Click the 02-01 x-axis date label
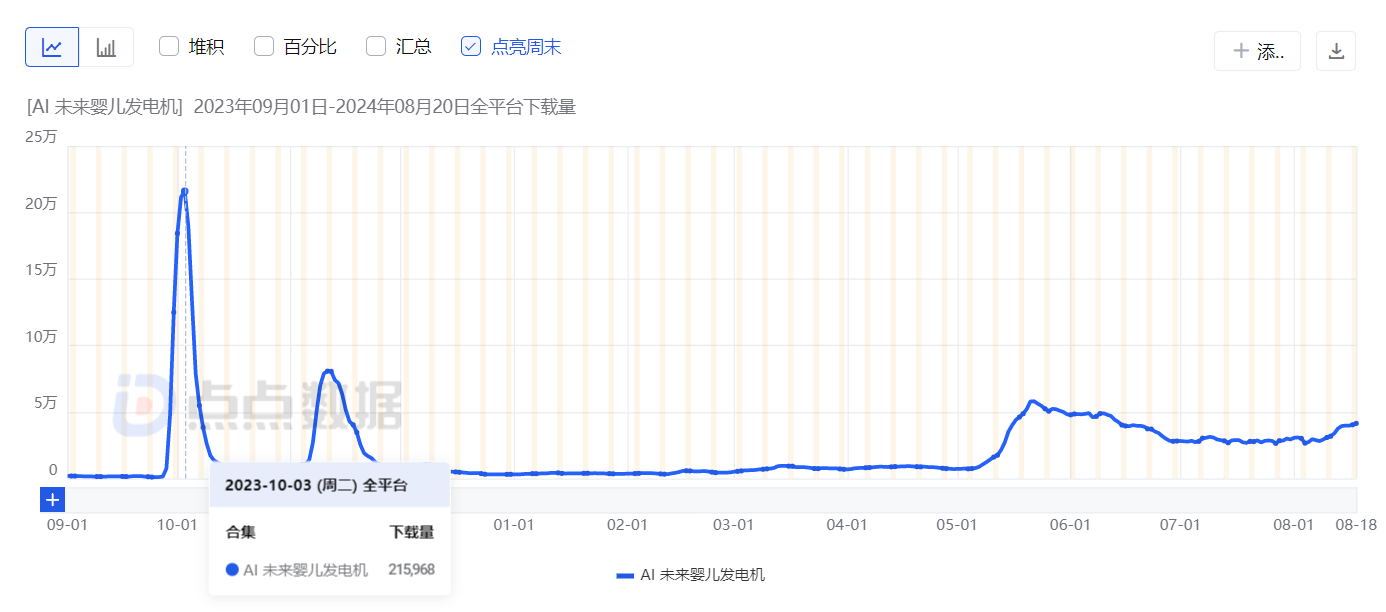 (x=628, y=525)
